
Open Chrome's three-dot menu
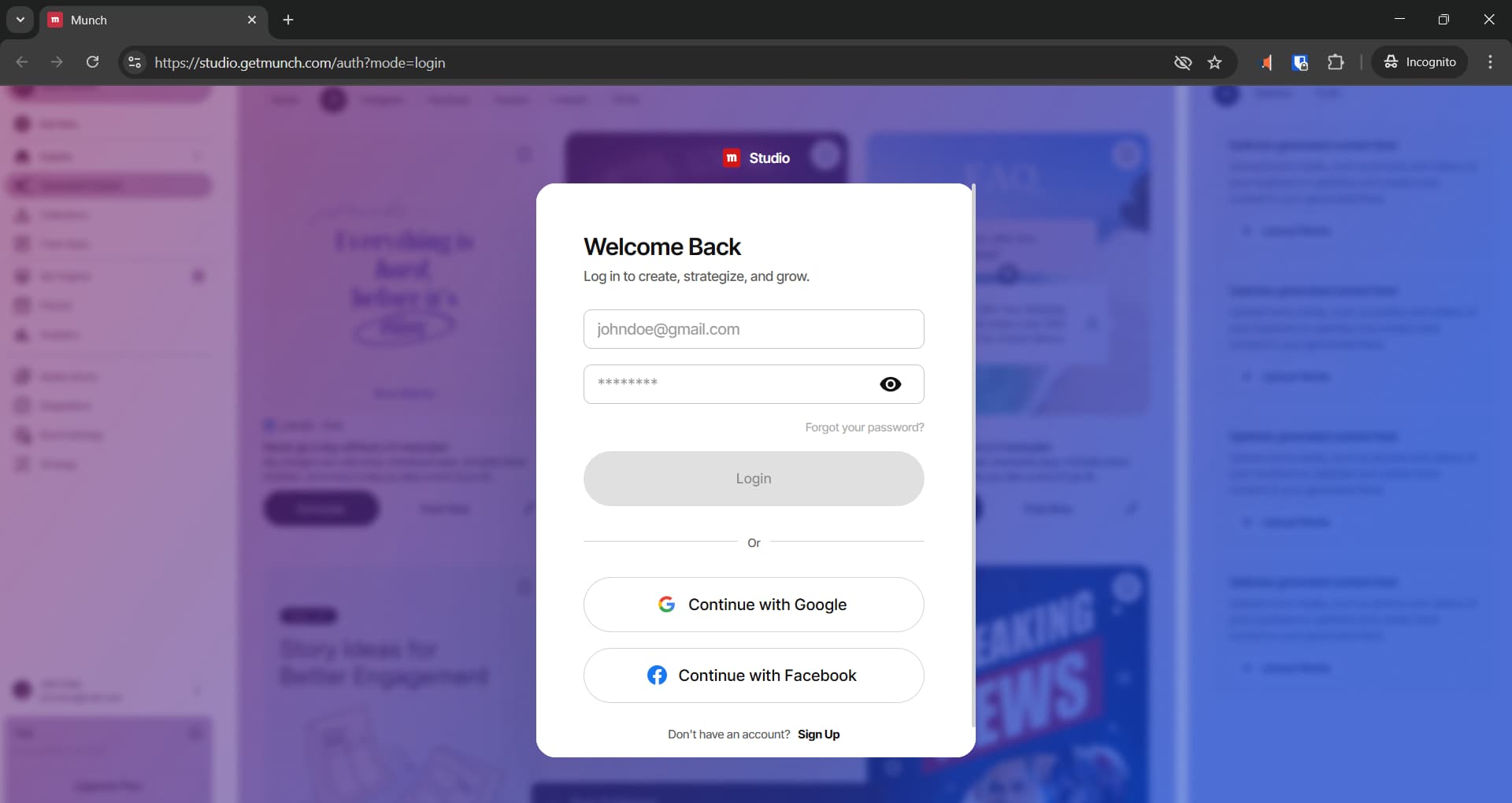coord(1490,62)
